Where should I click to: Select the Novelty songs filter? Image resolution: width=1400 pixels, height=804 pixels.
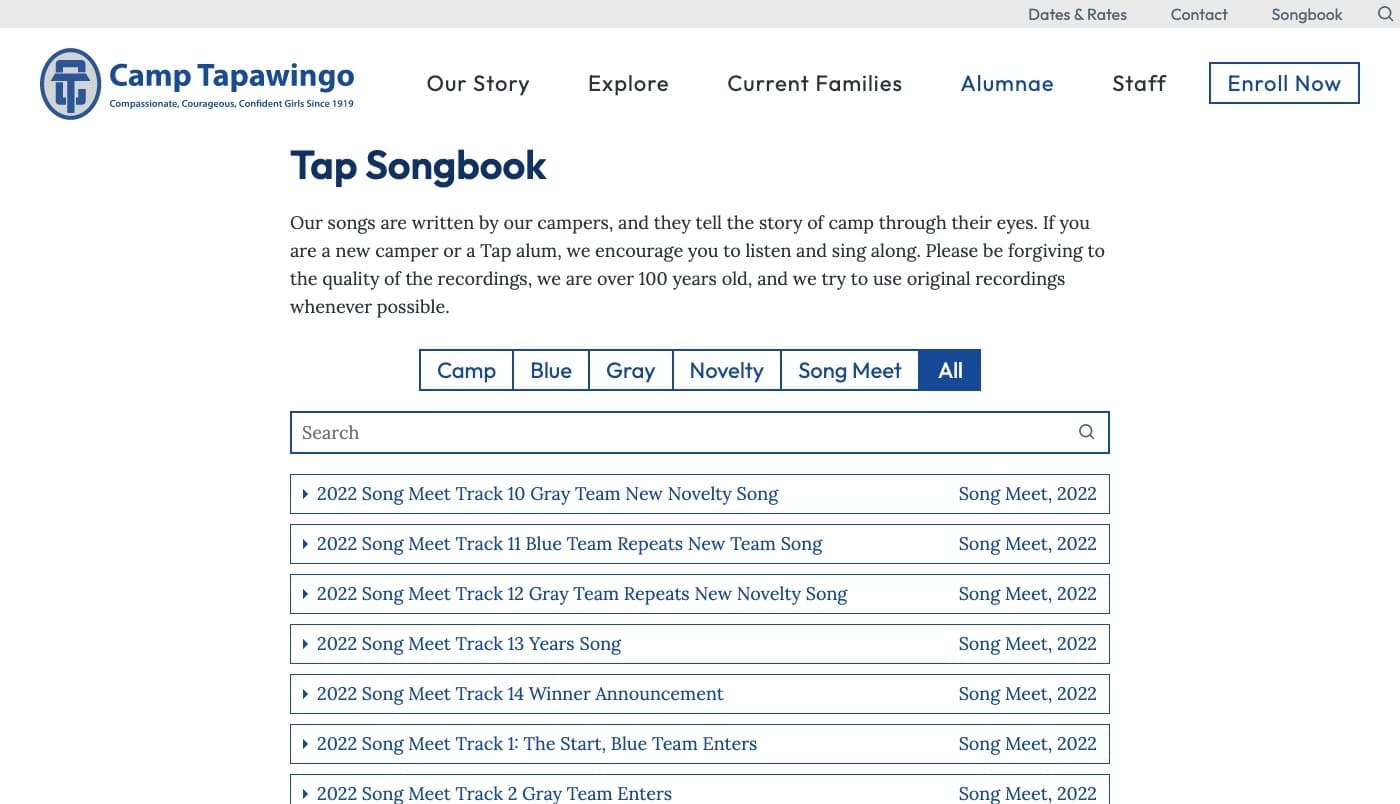pos(726,370)
